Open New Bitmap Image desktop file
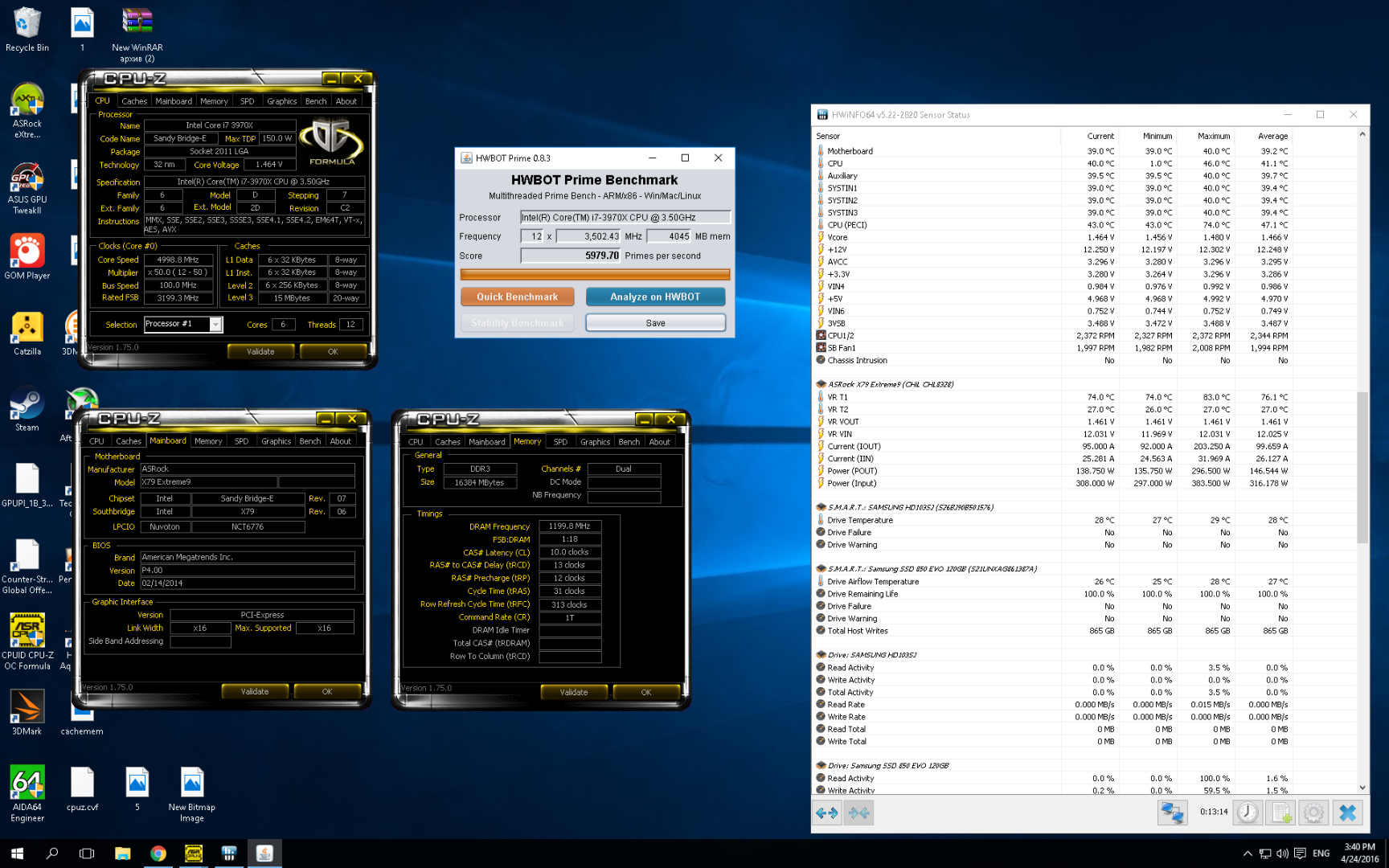 [x=191, y=793]
